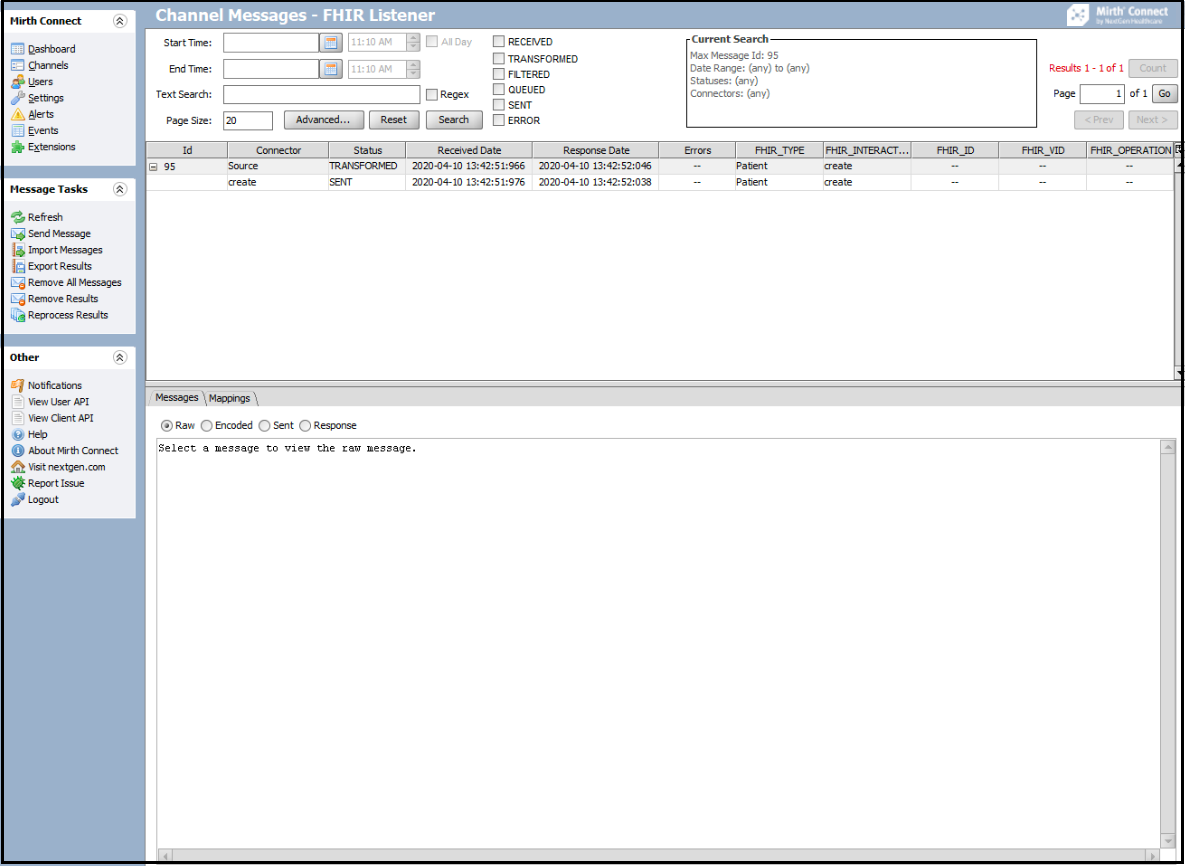
Task: Open the Remove All Messages link
Action: tap(75, 283)
